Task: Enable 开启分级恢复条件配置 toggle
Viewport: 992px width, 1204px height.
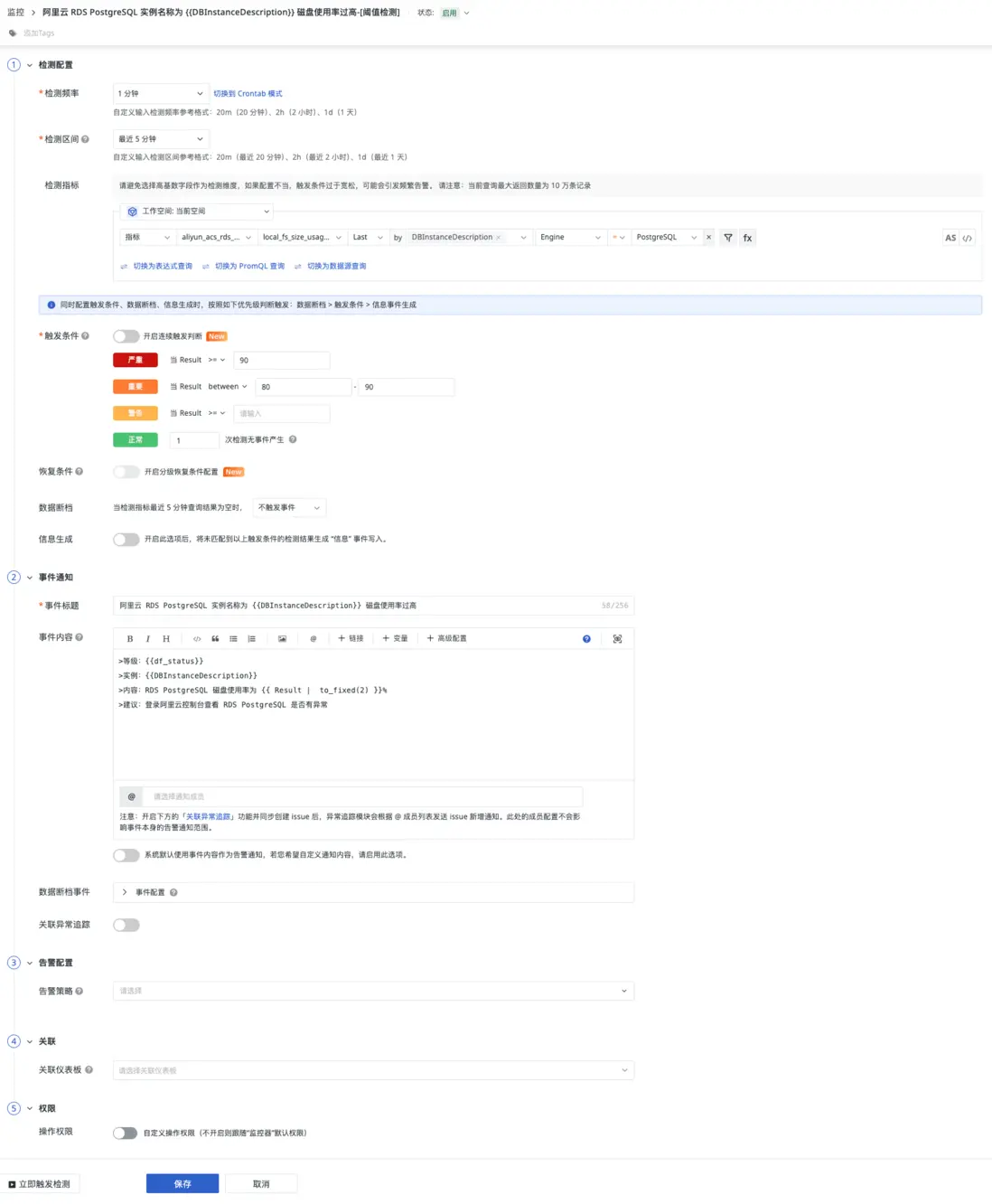Action: [x=126, y=472]
